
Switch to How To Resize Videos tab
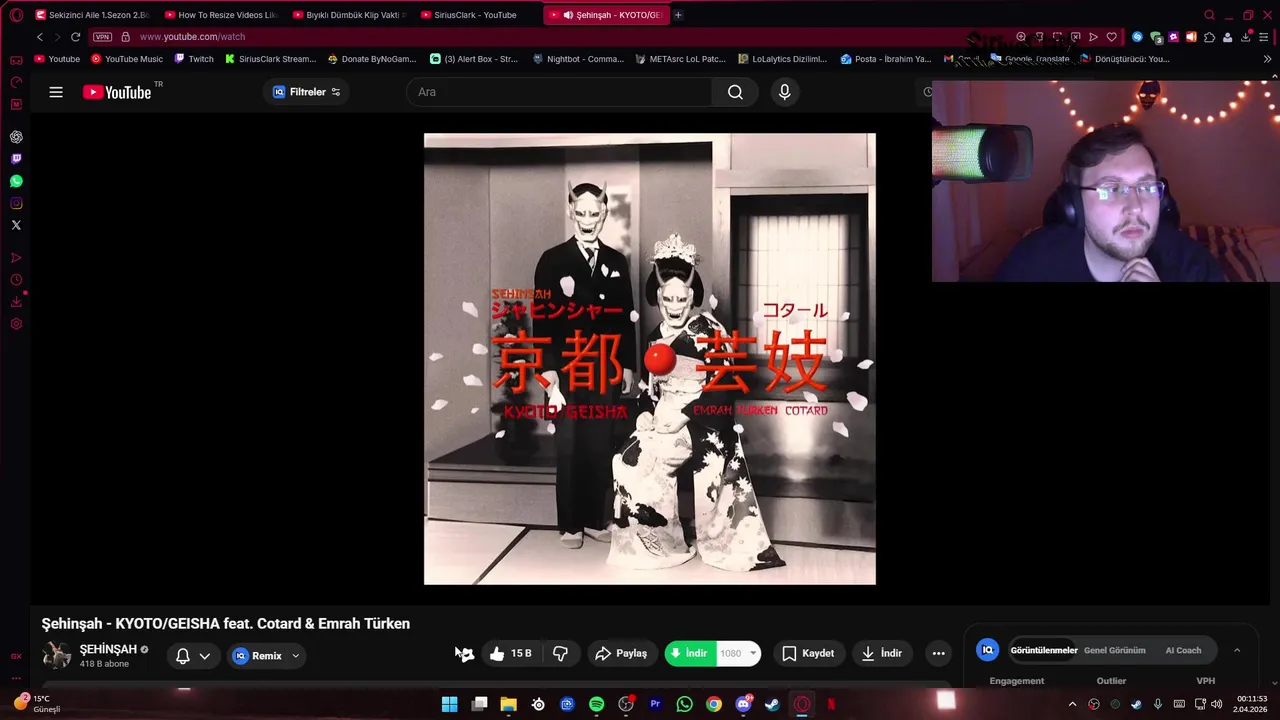[x=219, y=15]
